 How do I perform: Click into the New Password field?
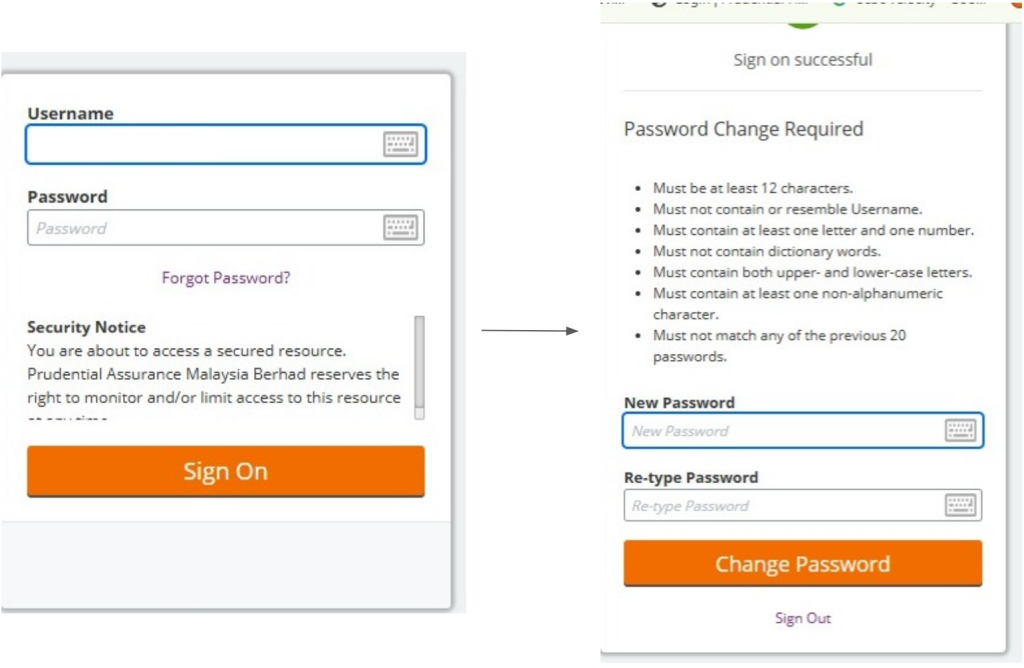(782, 431)
